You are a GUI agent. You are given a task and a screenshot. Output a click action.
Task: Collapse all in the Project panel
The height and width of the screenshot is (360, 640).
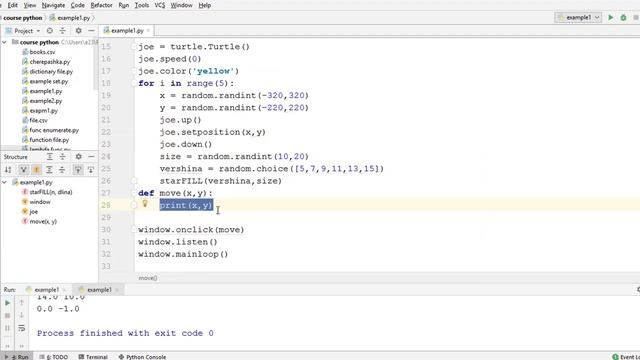coord(62,31)
